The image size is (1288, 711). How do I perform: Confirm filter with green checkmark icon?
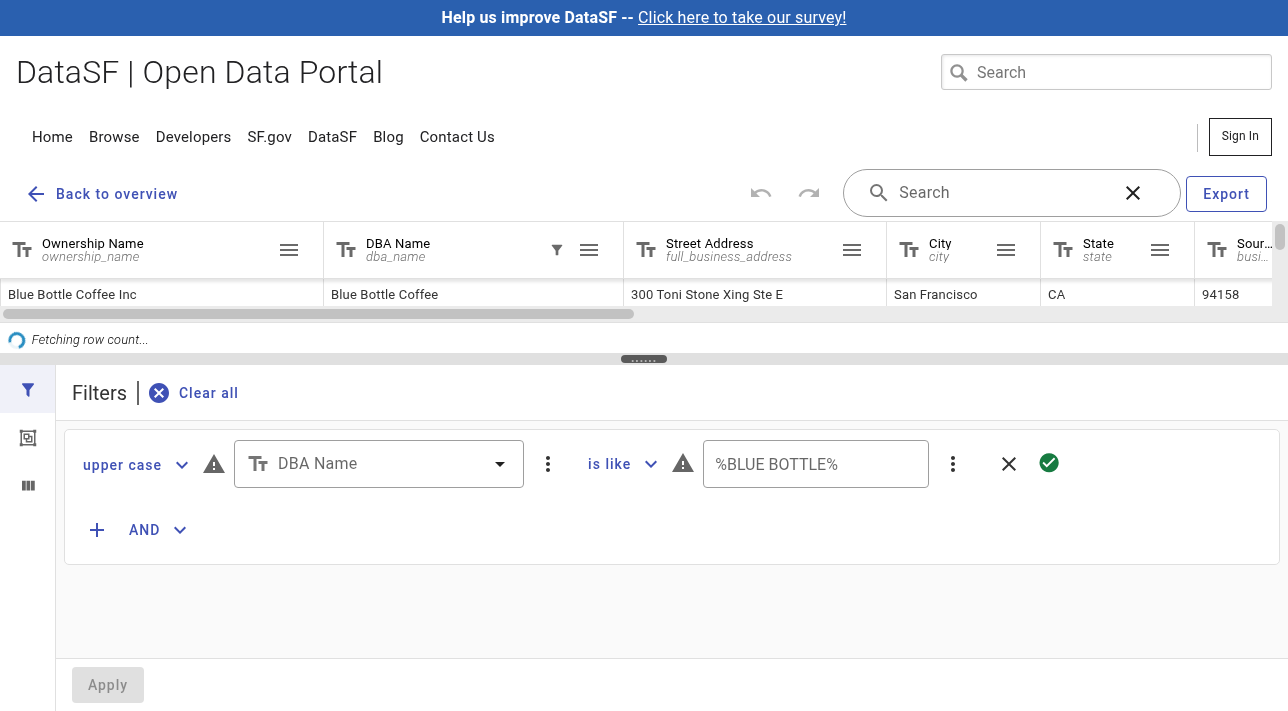(x=1049, y=462)
